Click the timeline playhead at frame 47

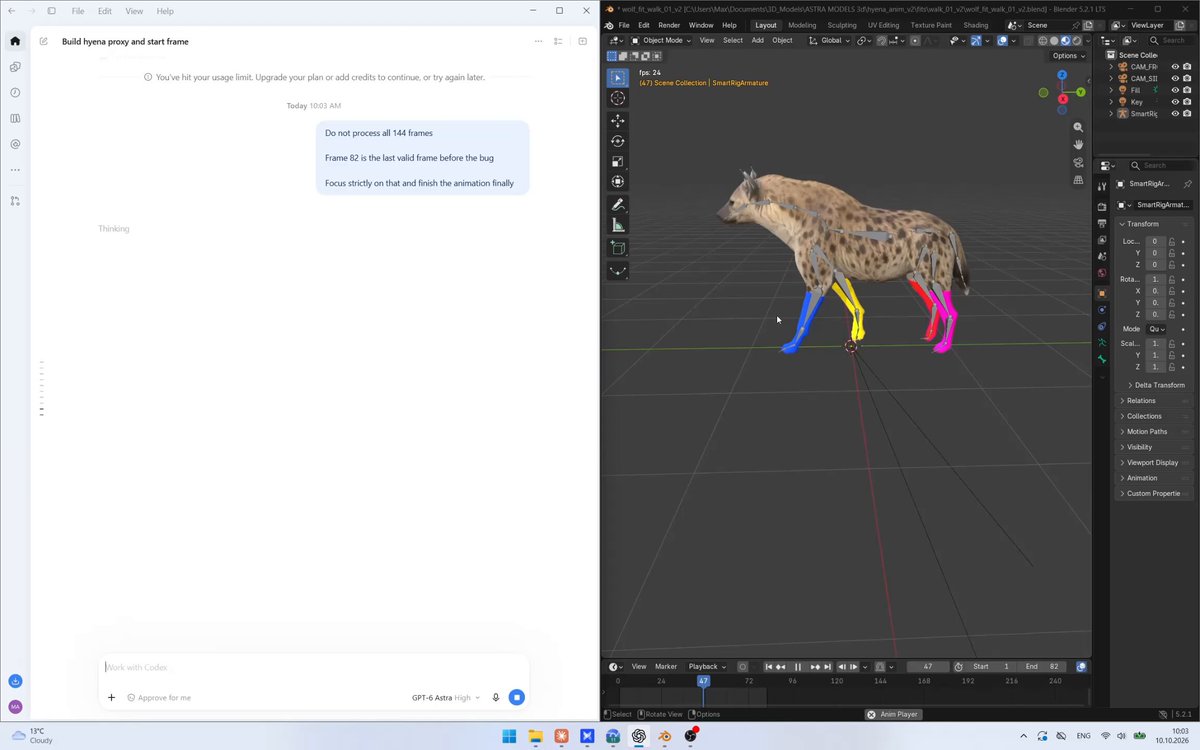703,681
